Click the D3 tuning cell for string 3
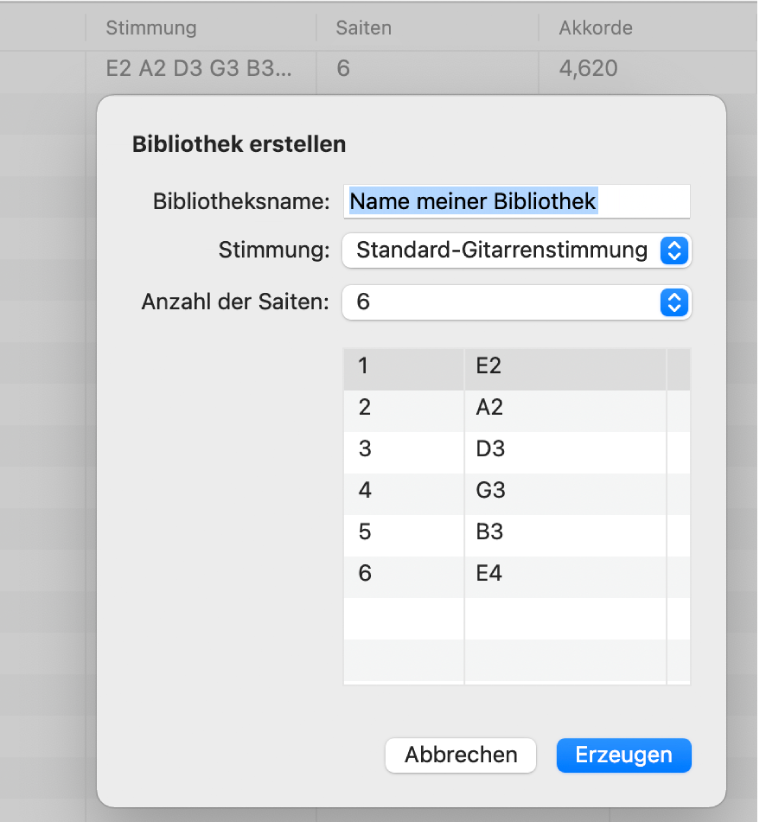Image resolution: width=758 pixels, height=822 pixels. [x=490, y=449]
